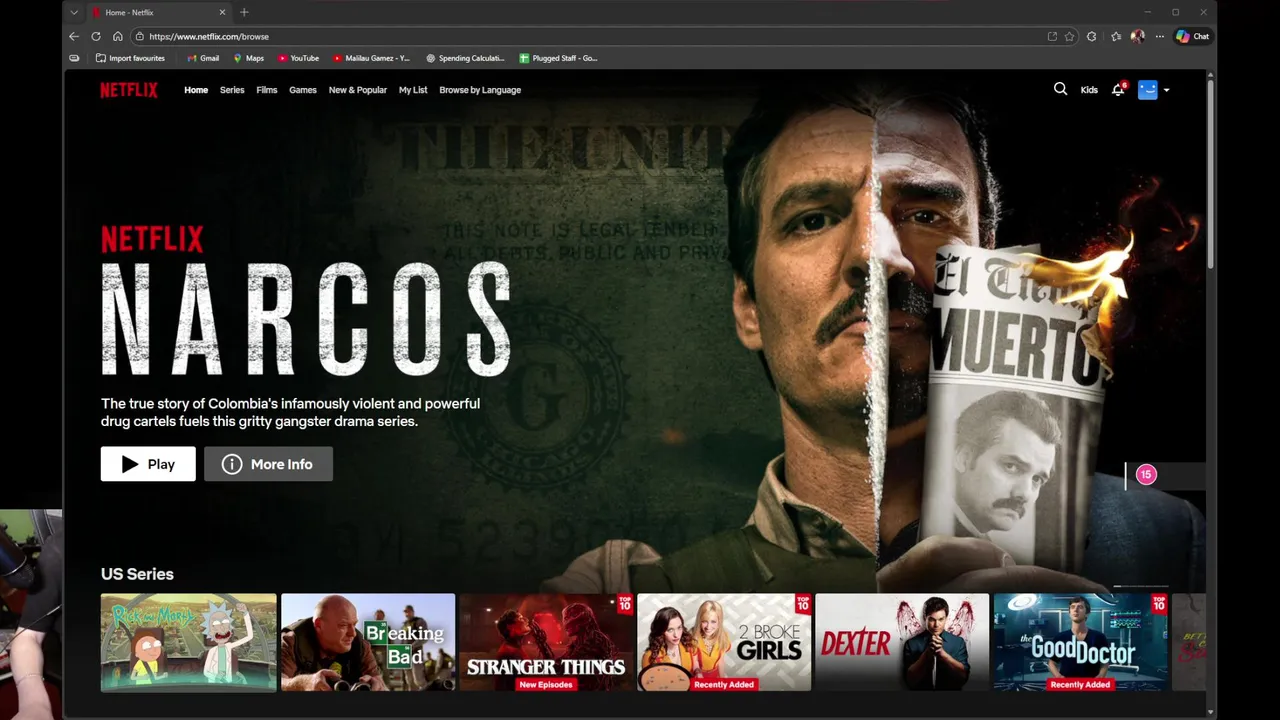The image size is (1280, 720).
Task: Reload the page with the refresh icon
Action: coord(96,36)
